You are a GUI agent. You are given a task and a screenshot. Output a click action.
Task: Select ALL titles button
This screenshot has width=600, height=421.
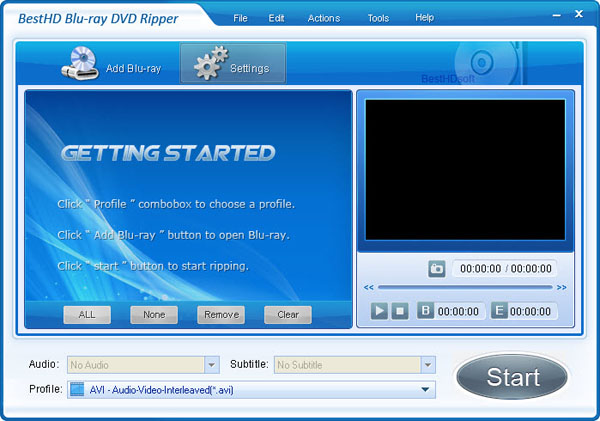coord(87,315)
